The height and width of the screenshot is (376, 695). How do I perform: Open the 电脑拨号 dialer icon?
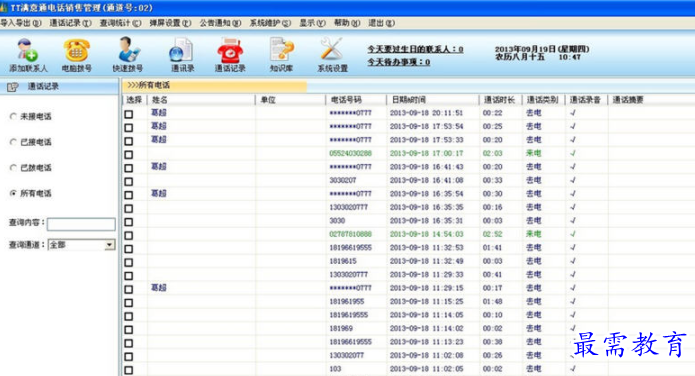pyautogui.click(x=77, y=50)
